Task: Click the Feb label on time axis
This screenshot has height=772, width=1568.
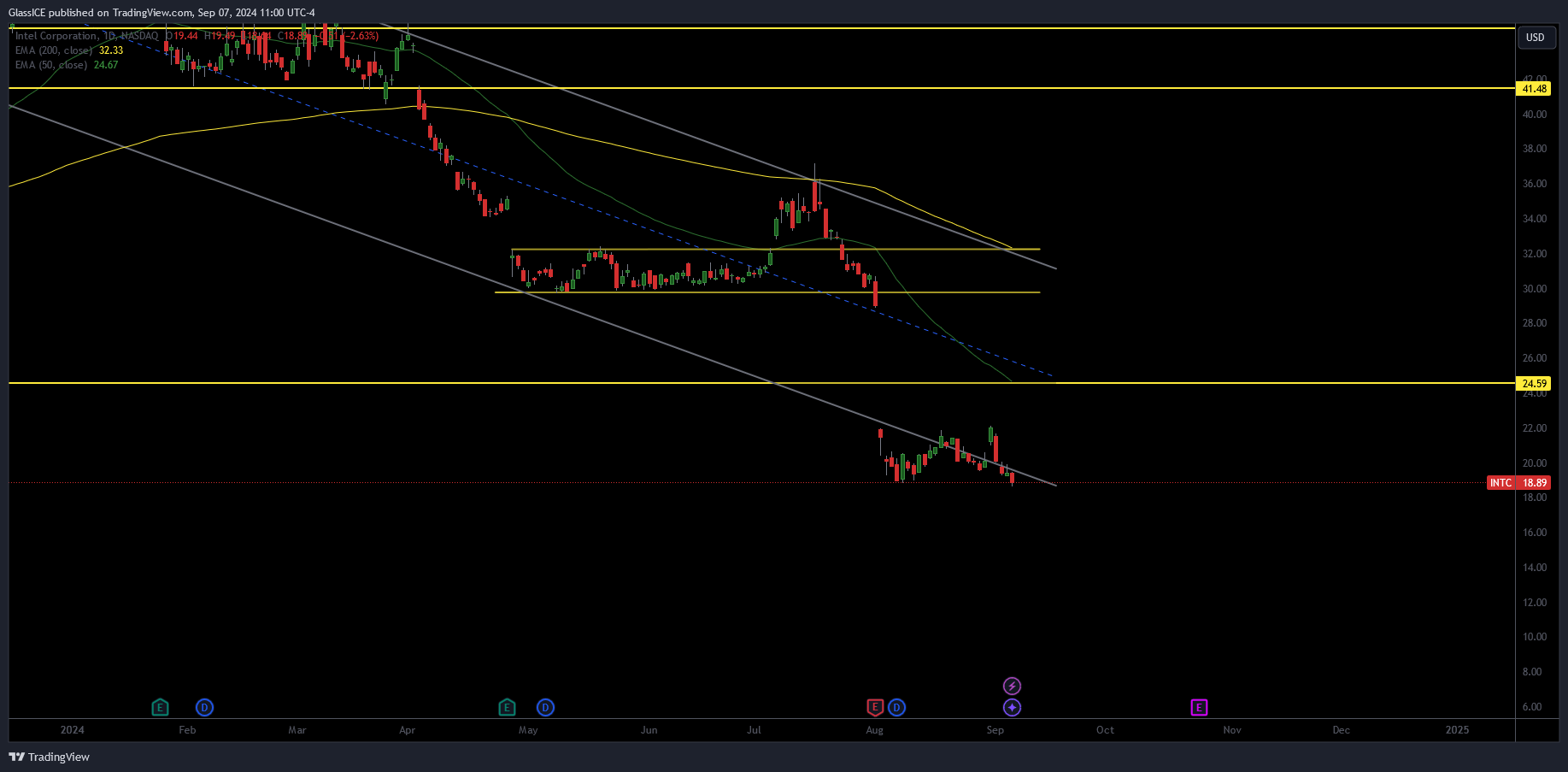Action: (x=187, y=729)
